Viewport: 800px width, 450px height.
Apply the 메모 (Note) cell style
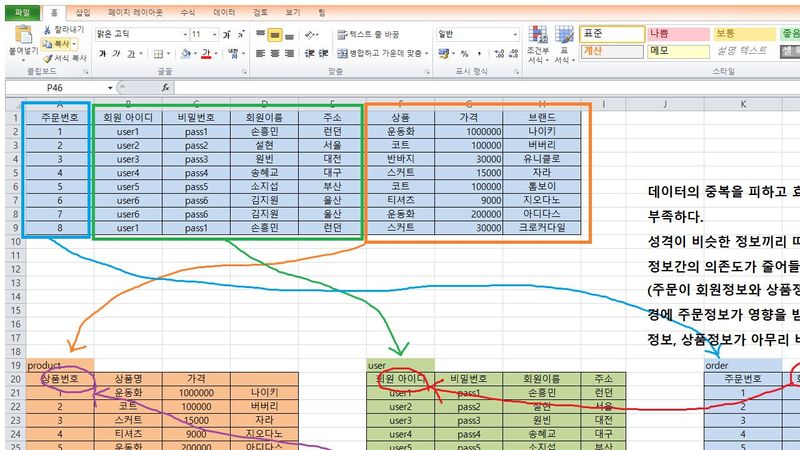679,51
